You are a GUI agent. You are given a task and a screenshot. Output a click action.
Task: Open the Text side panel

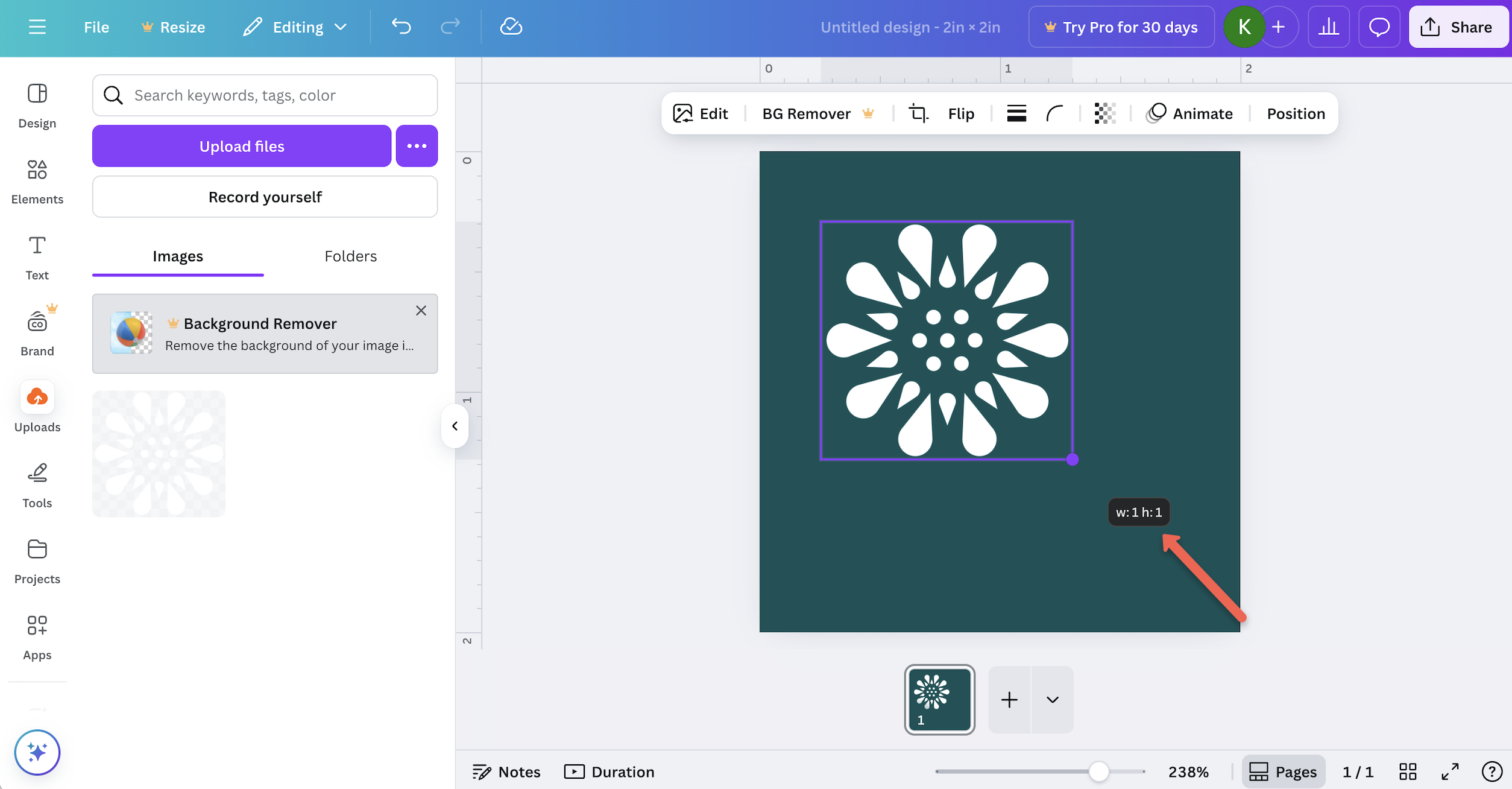click(x=37, y=258)
